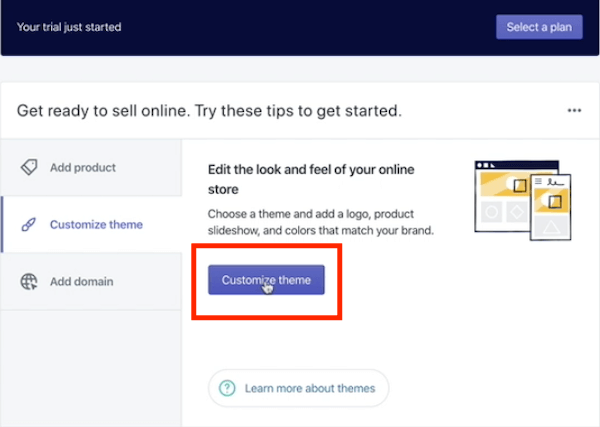
Task: Open the Add domain tab
Action: coord(81,282)
